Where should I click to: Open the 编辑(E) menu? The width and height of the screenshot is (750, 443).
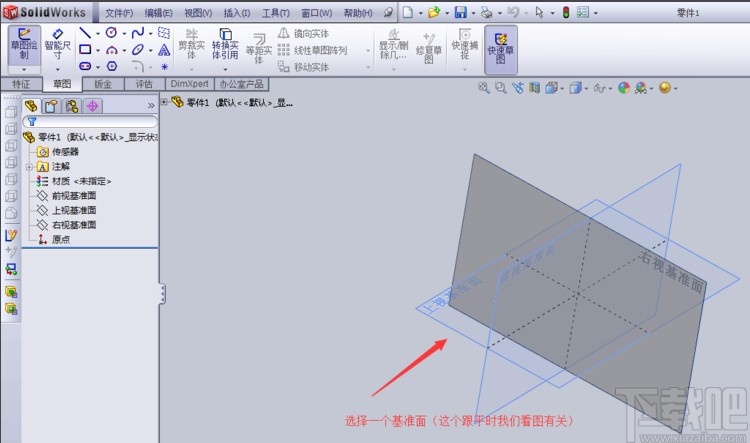click(x=159, y=13)
